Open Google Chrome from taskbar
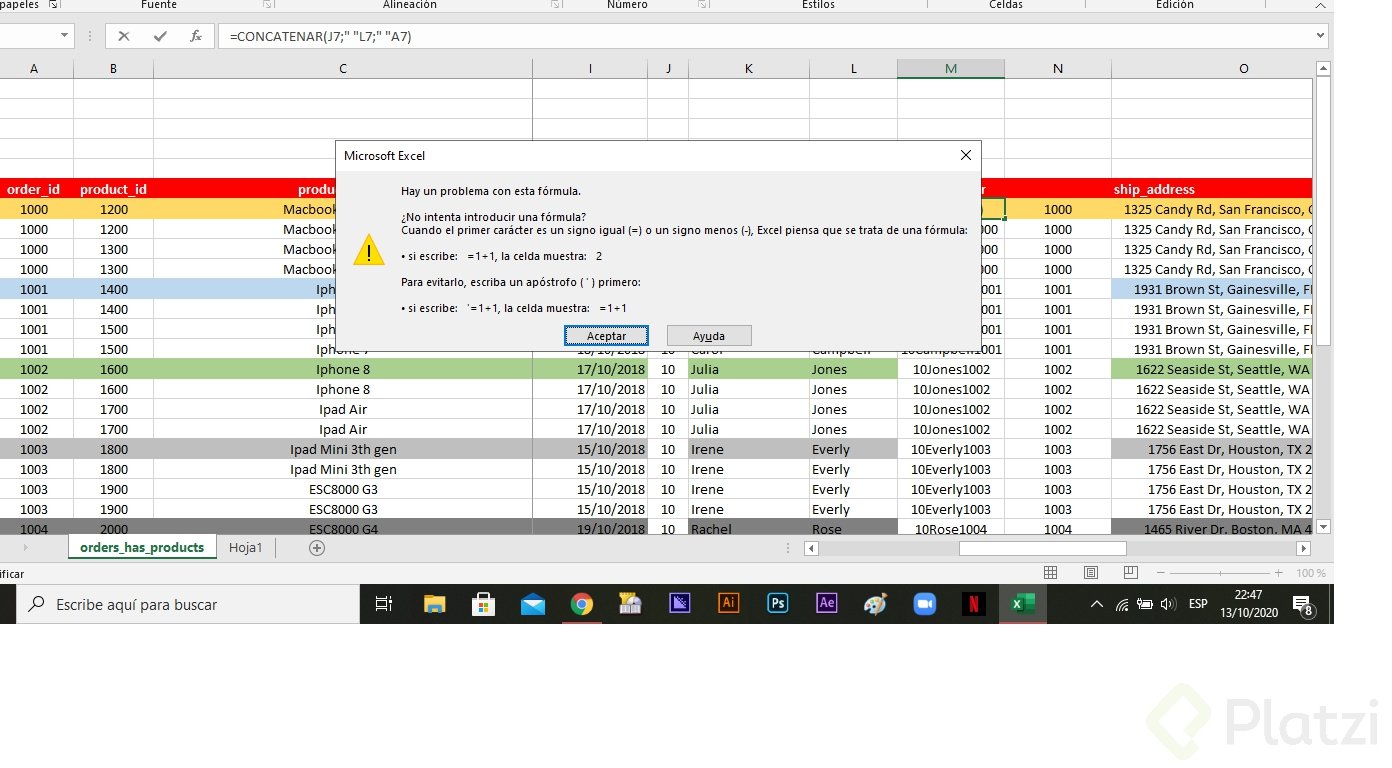The width and height of the screenshot is (1392, 768). pos(582,604)
